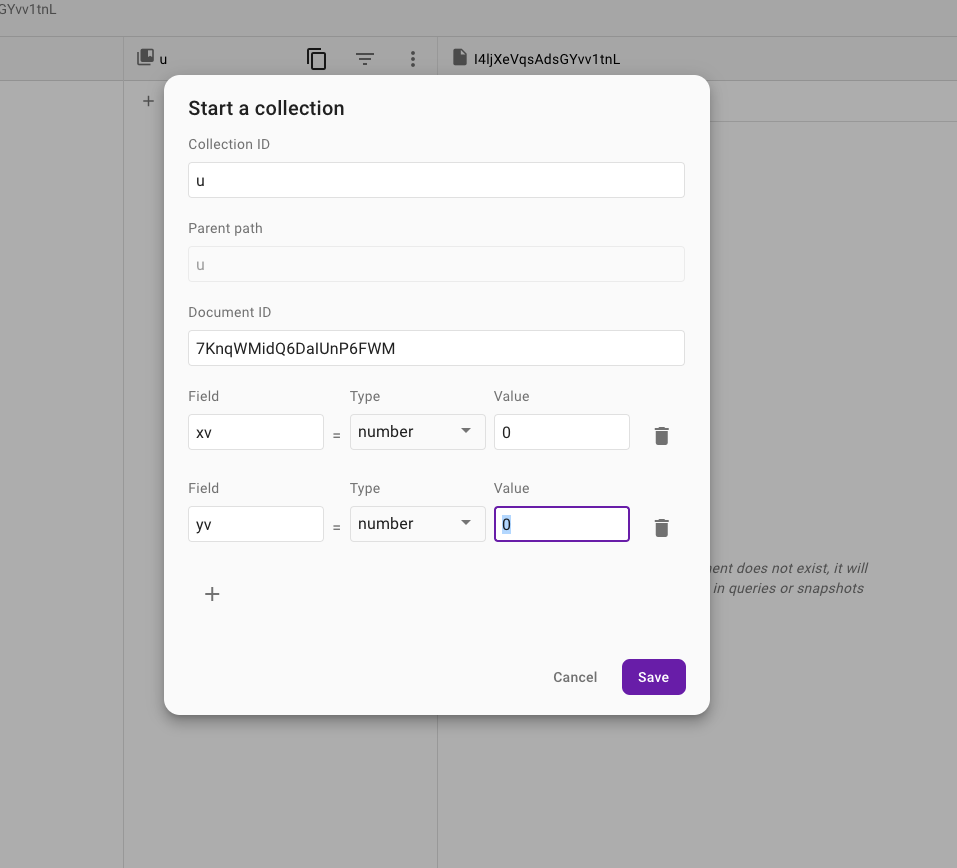Viewport: 957px width, 868px height.
Task: Edit the Collection ID input field
Action: pyautogui.click(x=436, y=180)
